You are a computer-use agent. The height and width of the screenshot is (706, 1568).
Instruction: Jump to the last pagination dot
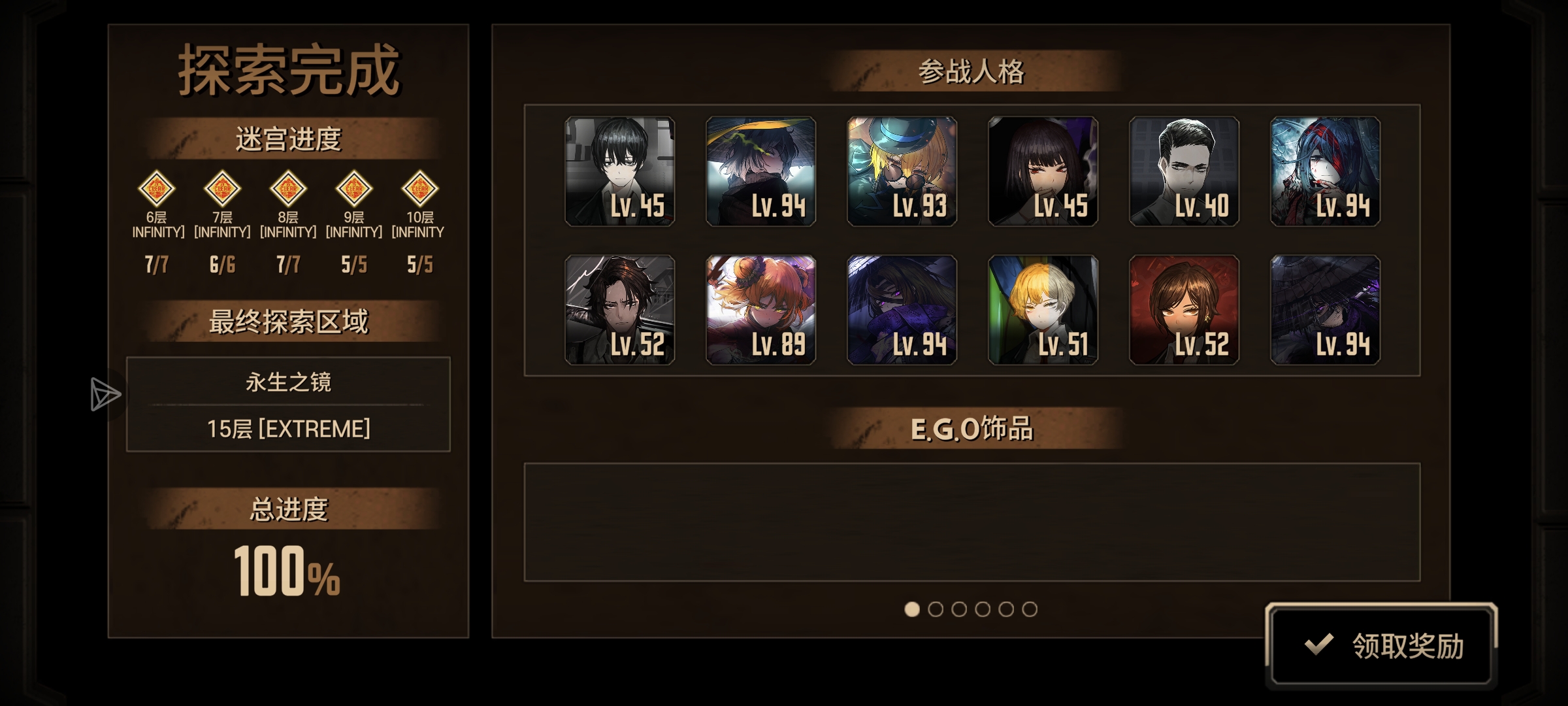pyautogui.click(x=1030, y=609)
